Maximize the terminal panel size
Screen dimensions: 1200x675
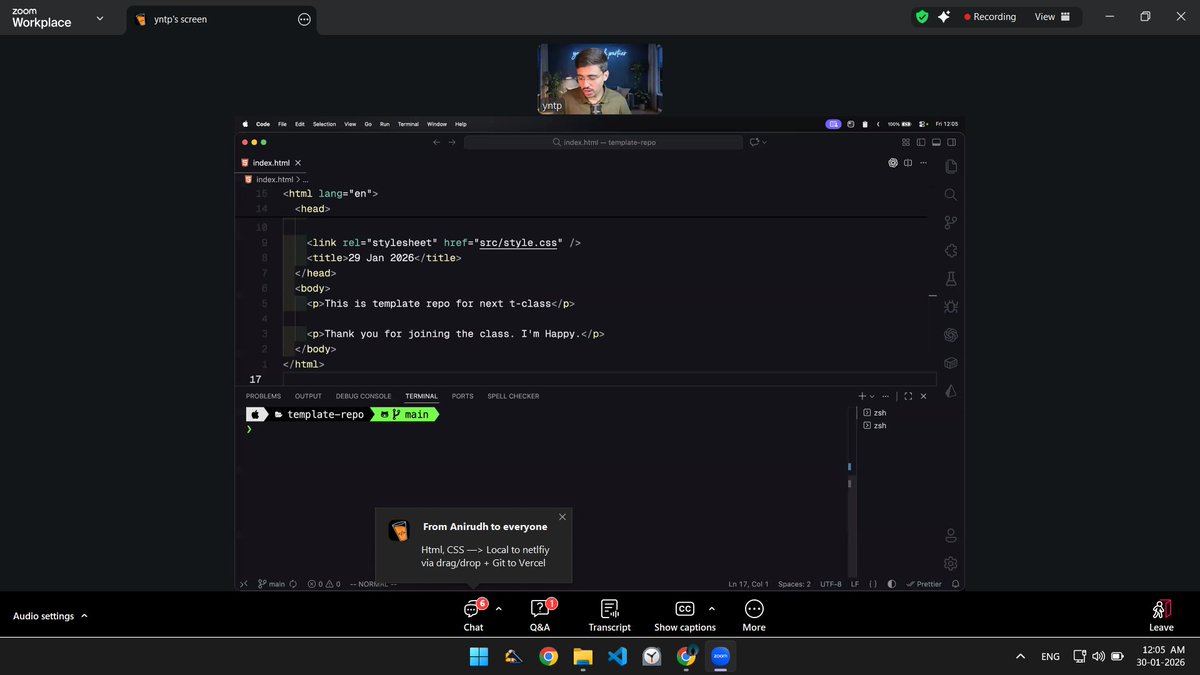tap(908, 396)
